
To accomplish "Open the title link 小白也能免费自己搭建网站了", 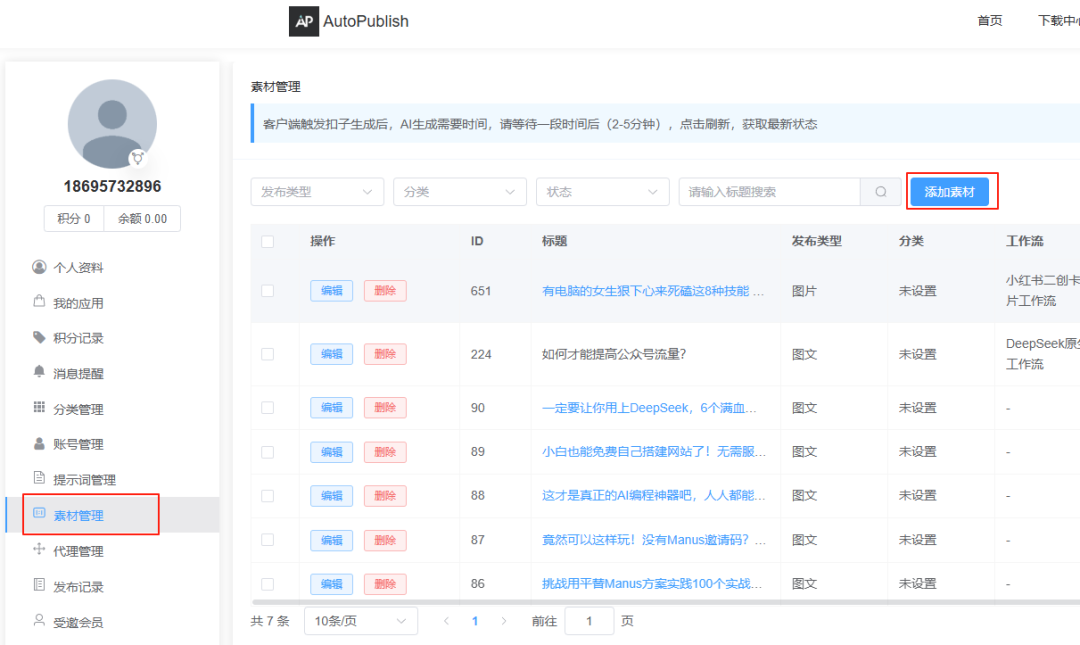I will tap(654, 451).
